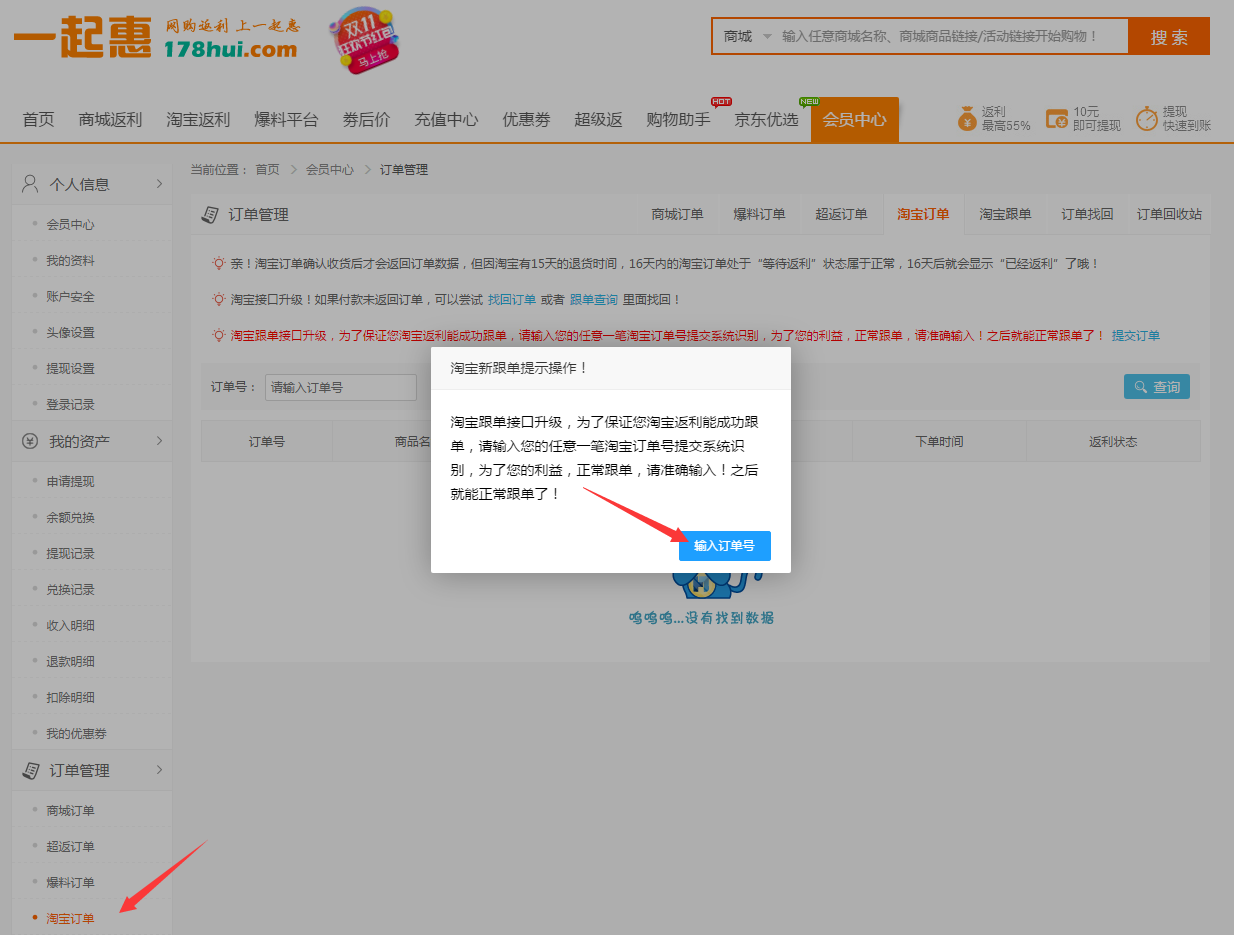Open 券后价 in the navigation bar

367,120
